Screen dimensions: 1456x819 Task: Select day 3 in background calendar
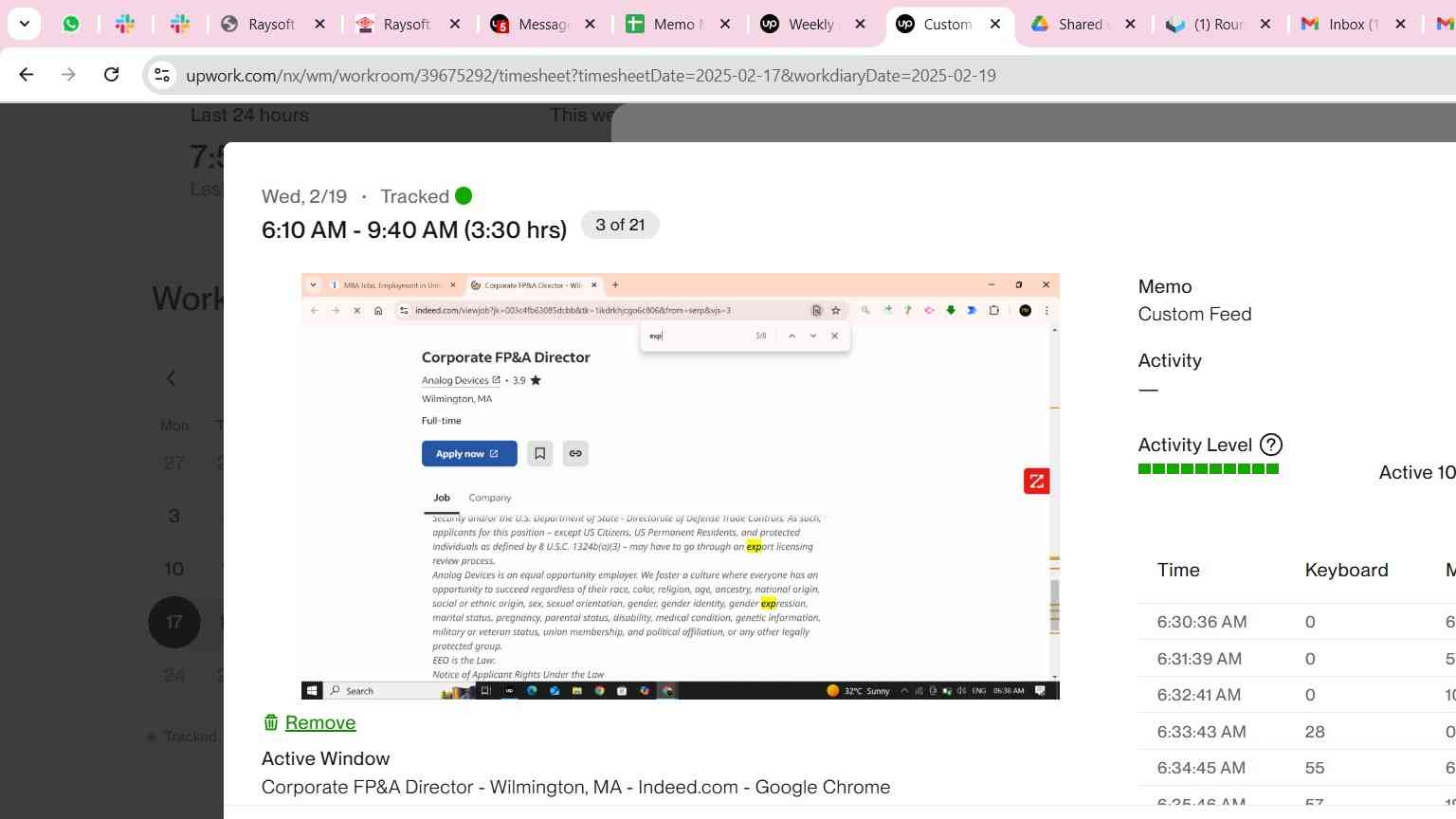pos(174,516)
